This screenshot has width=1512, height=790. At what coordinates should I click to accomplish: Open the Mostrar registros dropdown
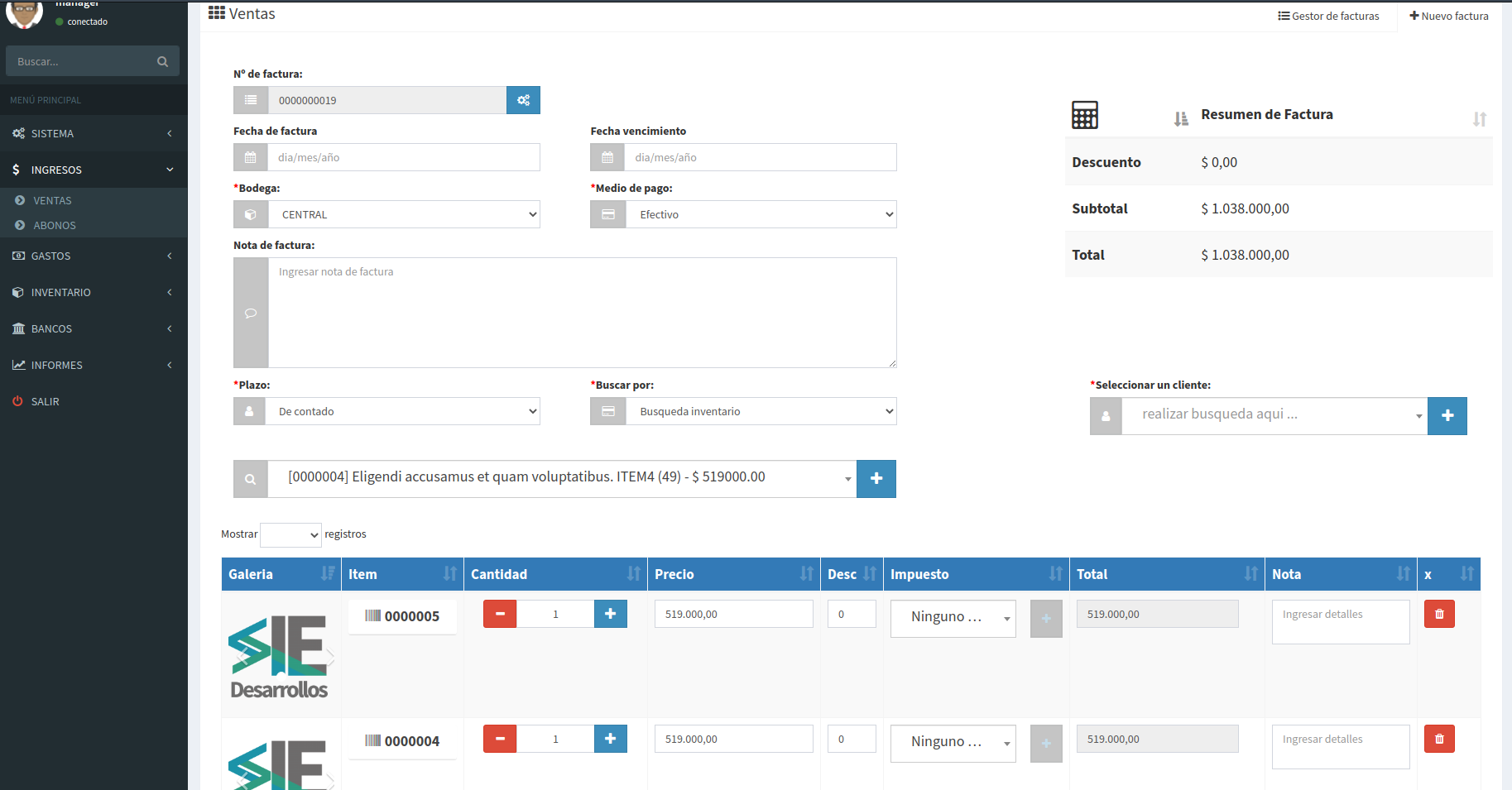(x=290, y=535)
